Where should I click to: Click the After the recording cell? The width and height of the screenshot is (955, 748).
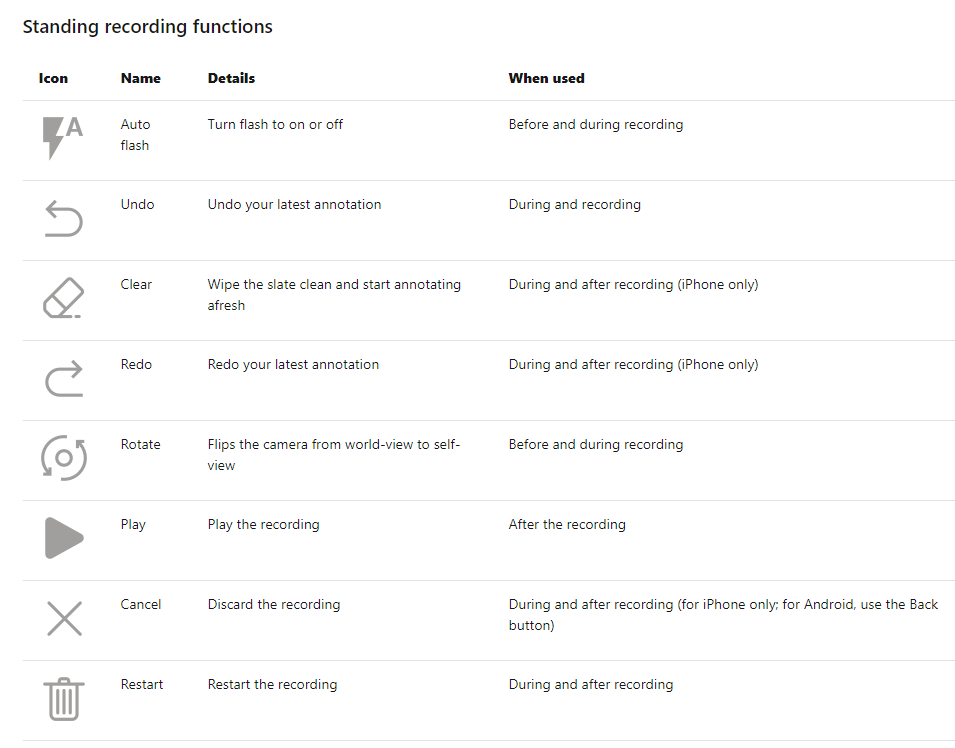(567, 524)
